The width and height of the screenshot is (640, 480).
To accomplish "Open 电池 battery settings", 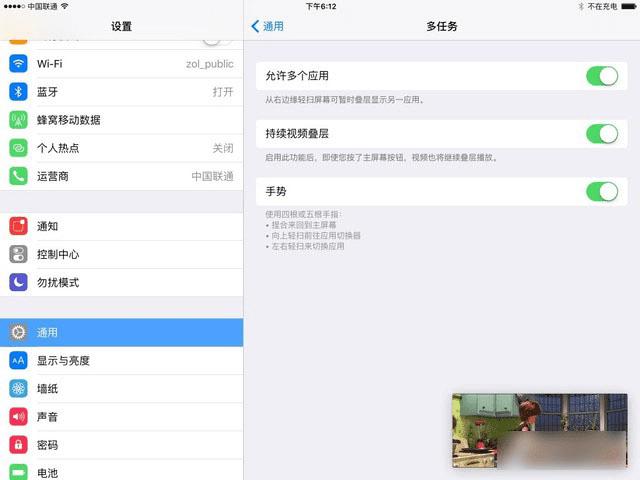I will pyautogui.click(x=121, y=470).
